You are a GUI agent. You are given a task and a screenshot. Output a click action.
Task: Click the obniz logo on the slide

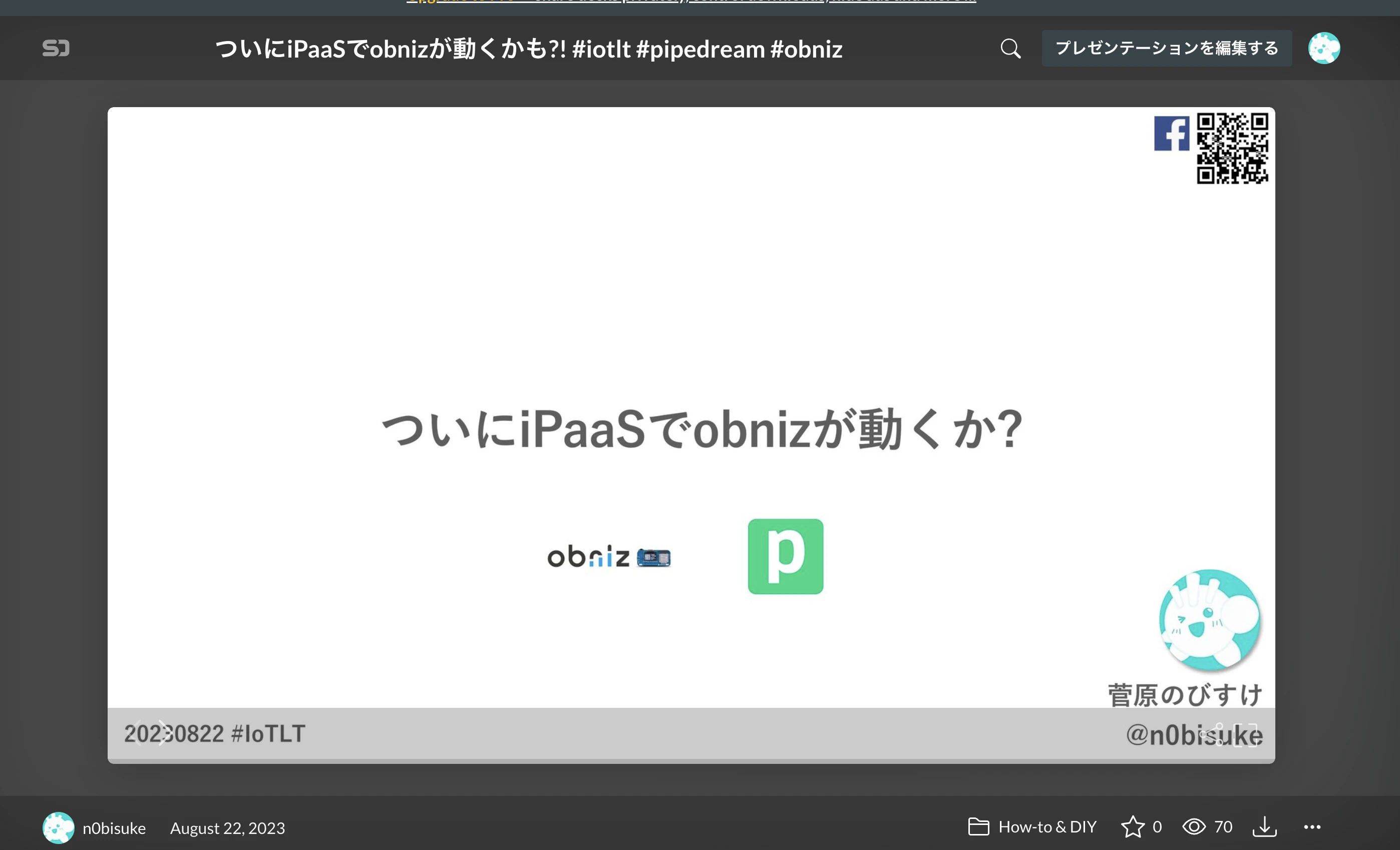click(x=608, y=557)
